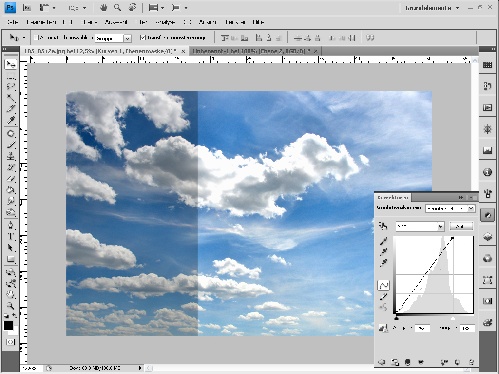
Task: Select the Clone Stamp tool
Action: point(11,156)
